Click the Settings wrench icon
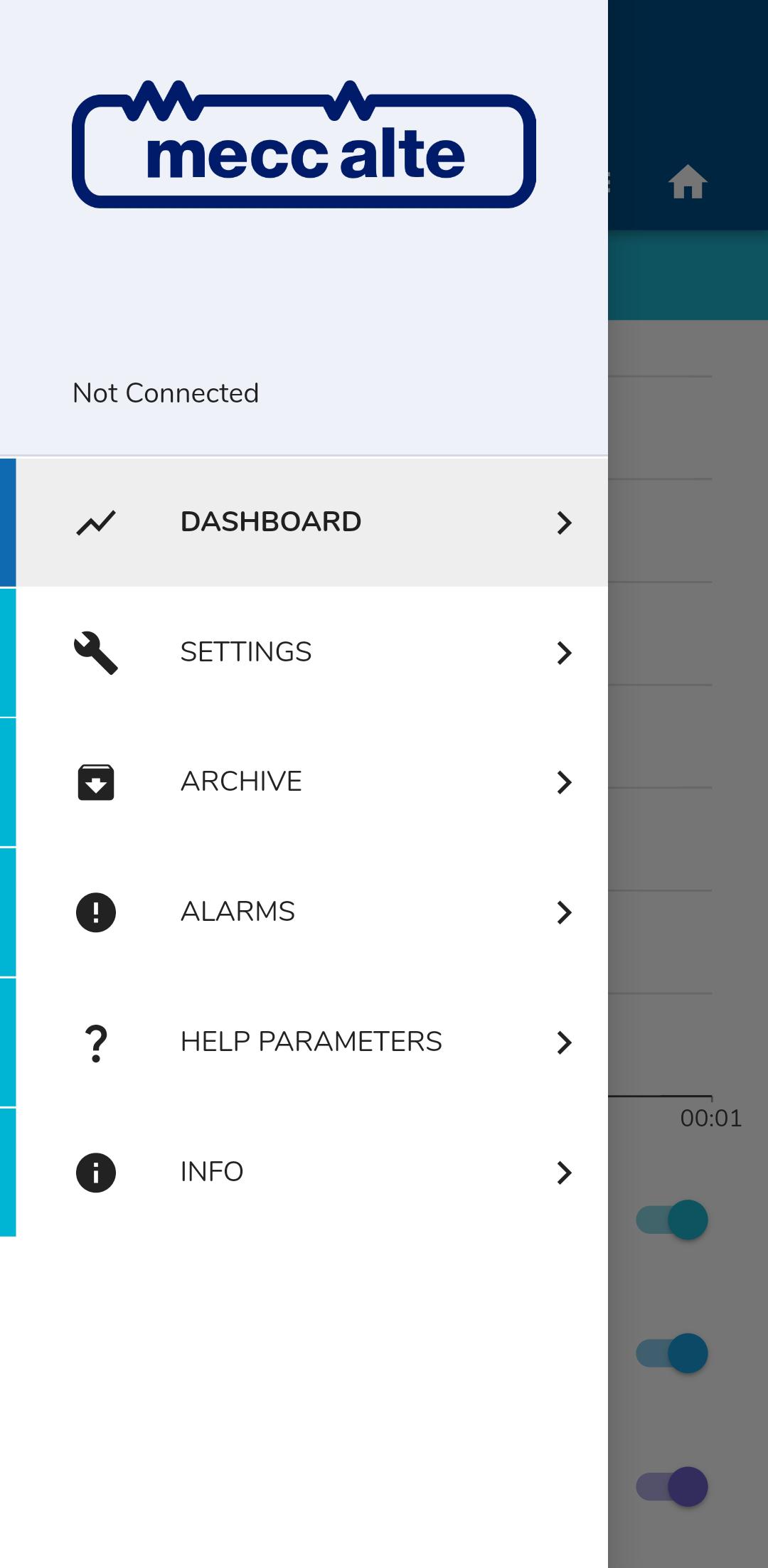Image resolution: width=768 pixels, height=1568 pixels. point(96,653)
